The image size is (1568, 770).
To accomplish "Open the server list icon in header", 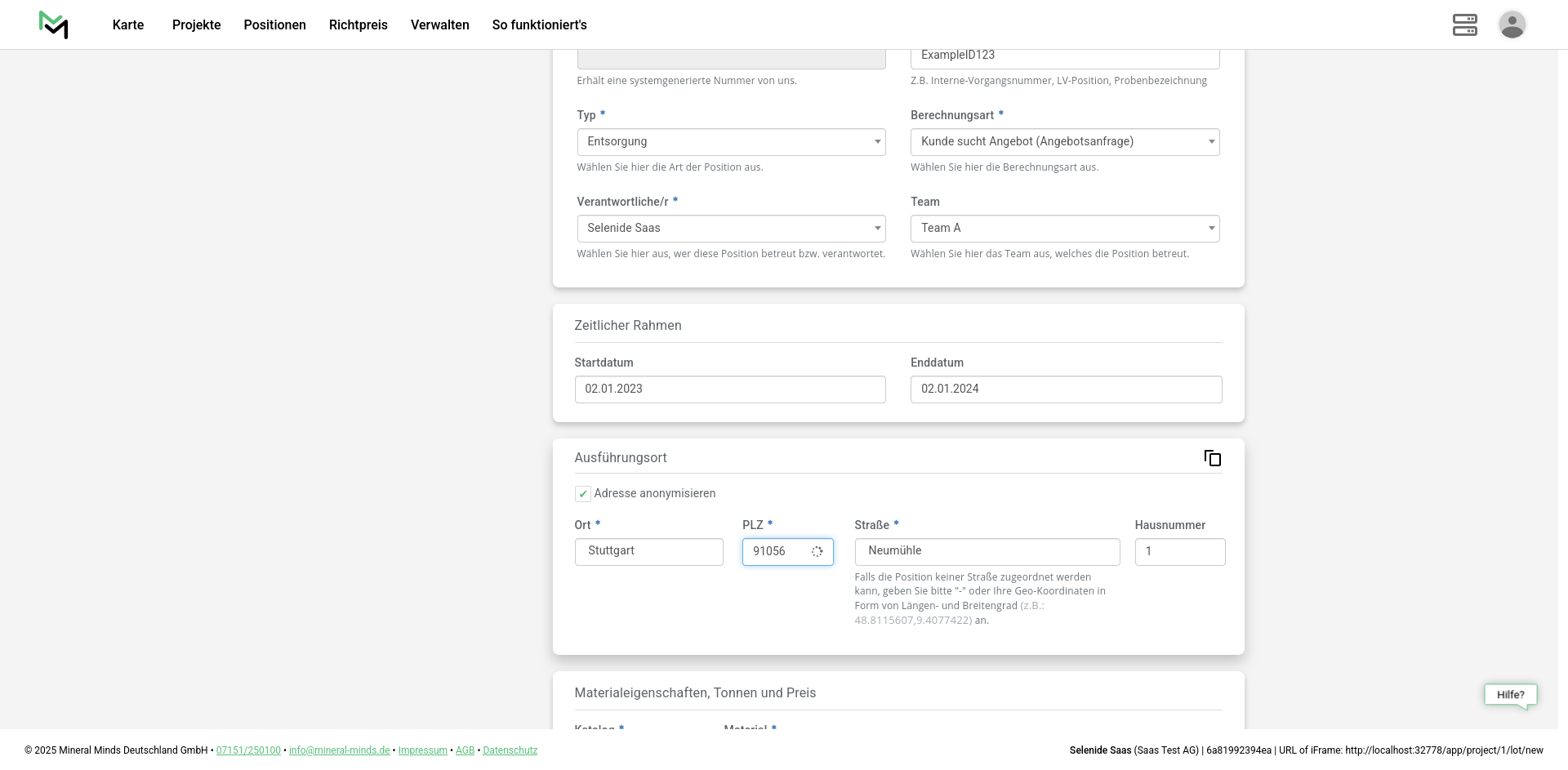I will click(1464, 24).
